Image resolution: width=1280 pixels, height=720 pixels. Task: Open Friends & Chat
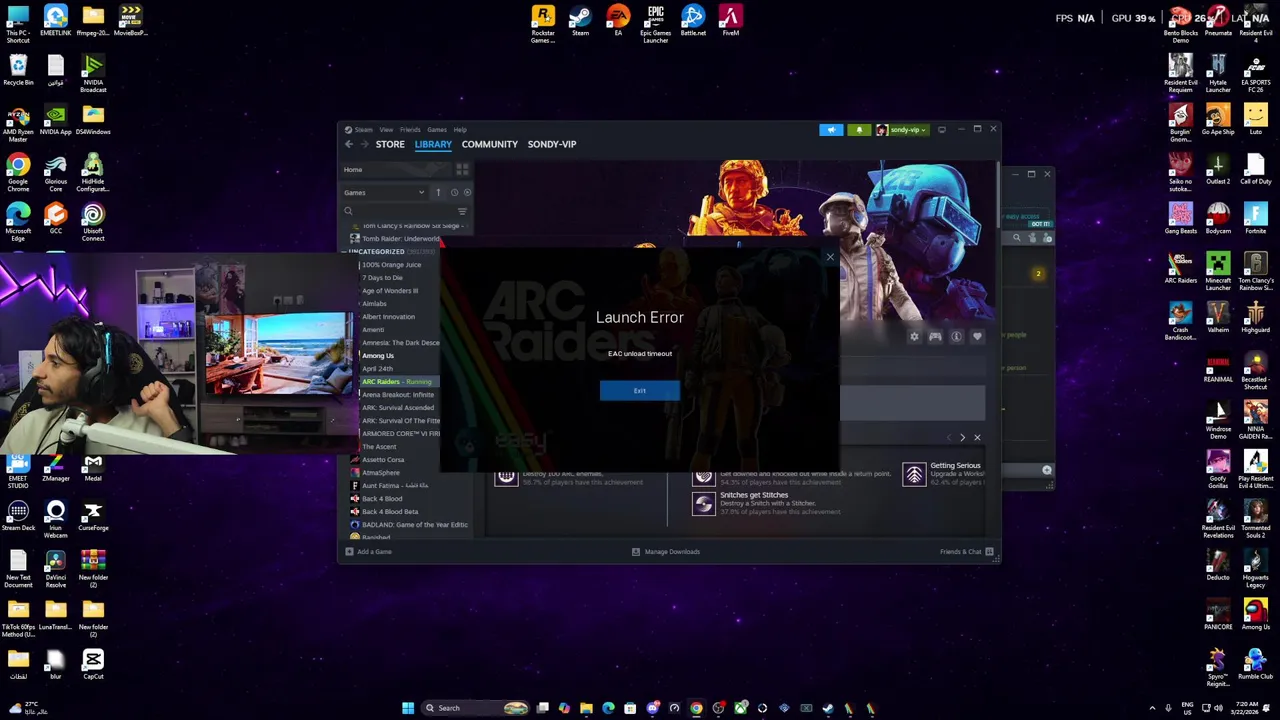click(966, 552)
